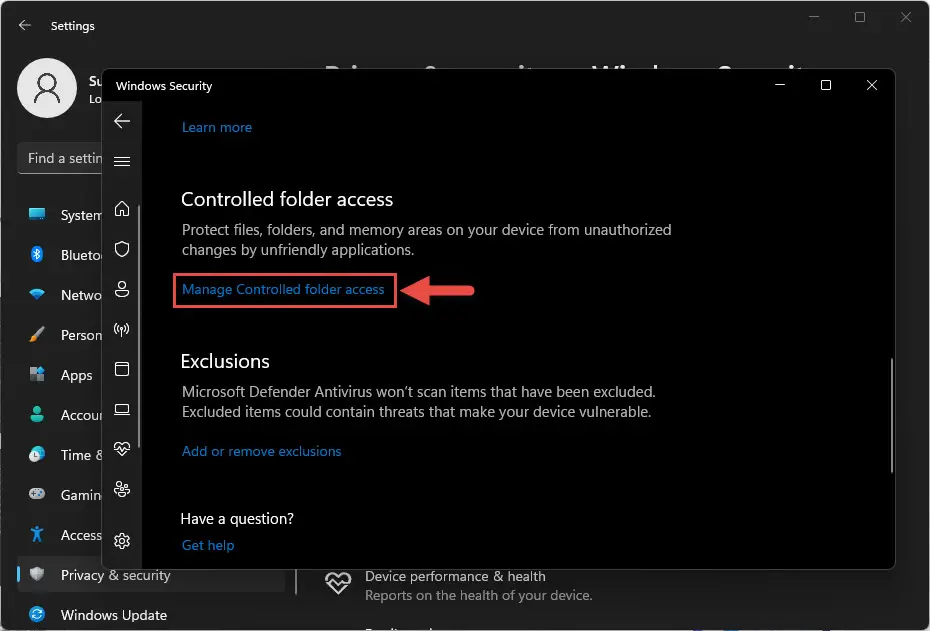Click the Learn more link
Screen dimensions: 930x631
click(x=216, y=128)
